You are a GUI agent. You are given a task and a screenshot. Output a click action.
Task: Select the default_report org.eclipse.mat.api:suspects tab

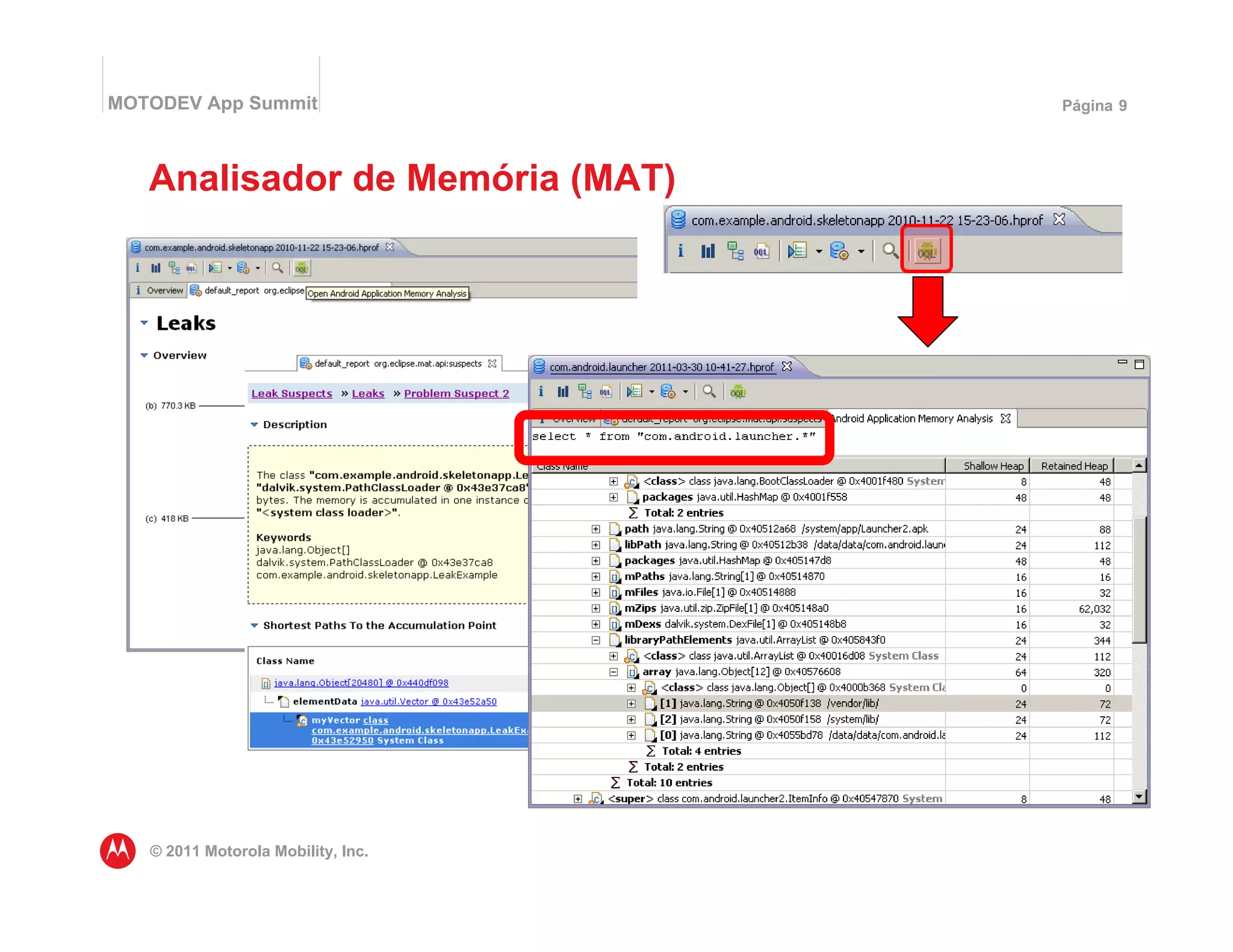(x=398, y=363)
